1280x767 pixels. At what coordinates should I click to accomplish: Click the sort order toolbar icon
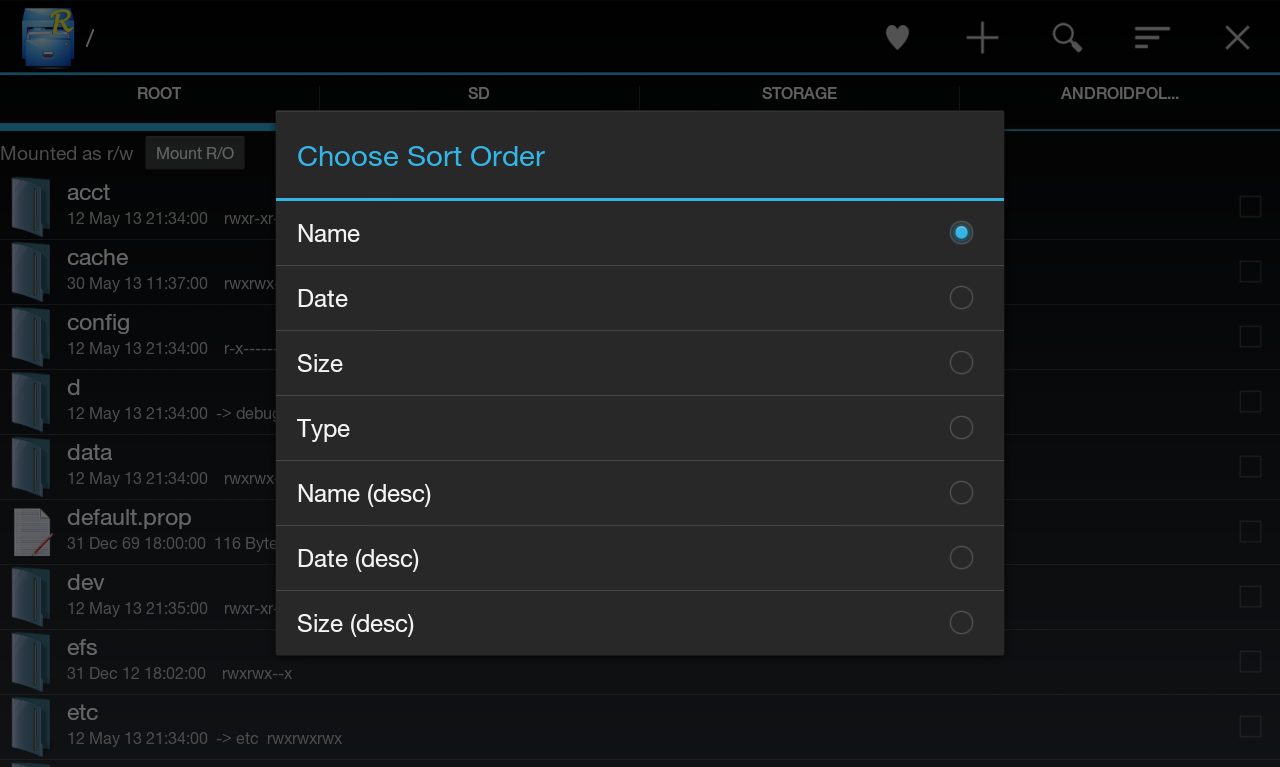click(x=1152, y=38)
